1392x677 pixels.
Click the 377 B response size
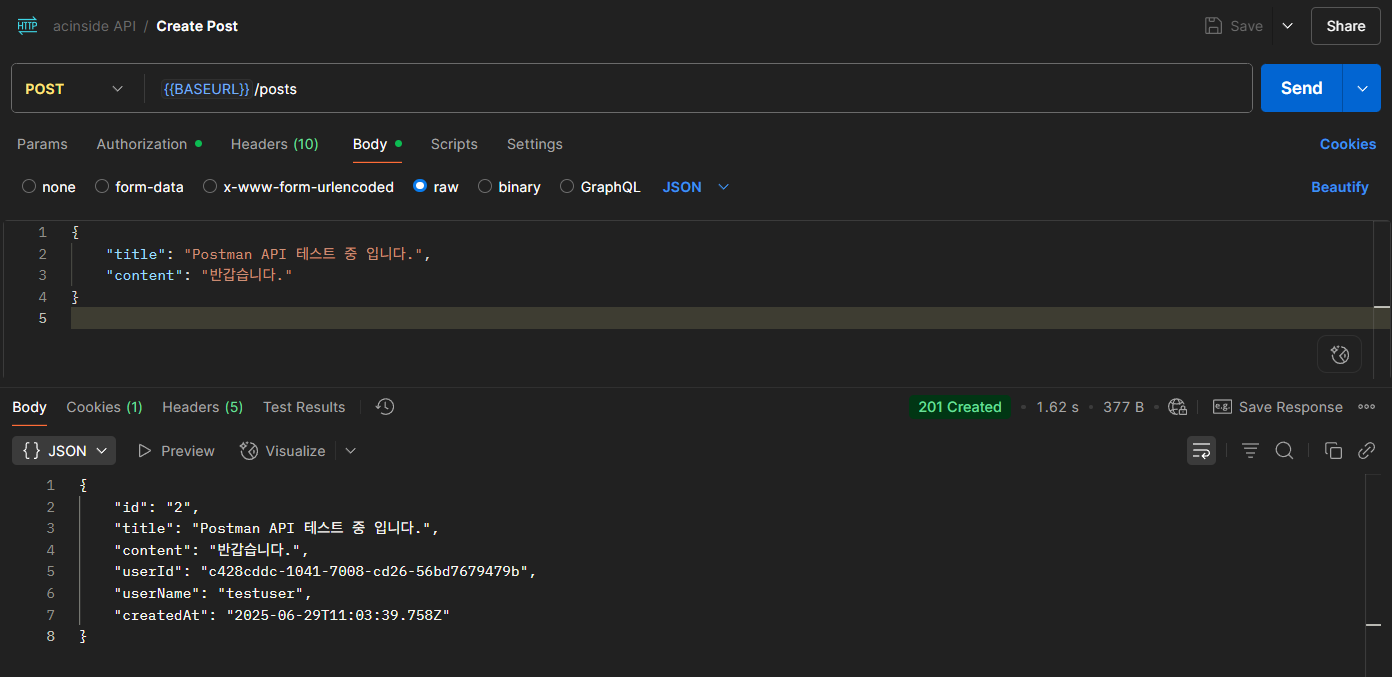click(x=1123, y=407)
